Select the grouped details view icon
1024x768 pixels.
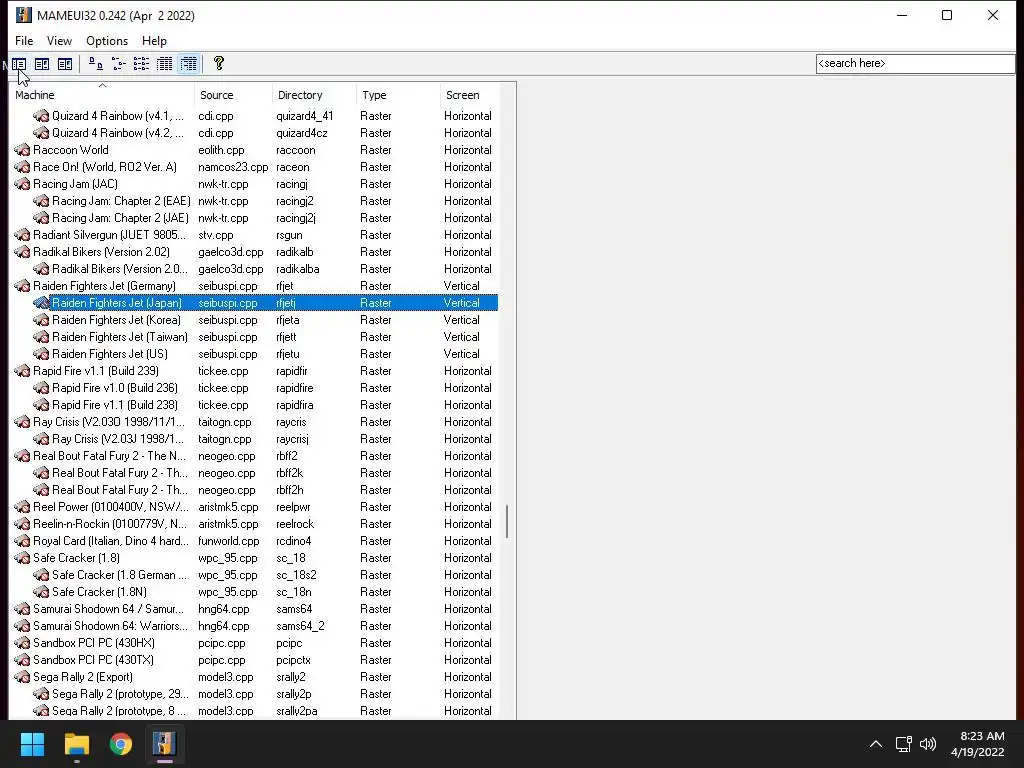188,64
